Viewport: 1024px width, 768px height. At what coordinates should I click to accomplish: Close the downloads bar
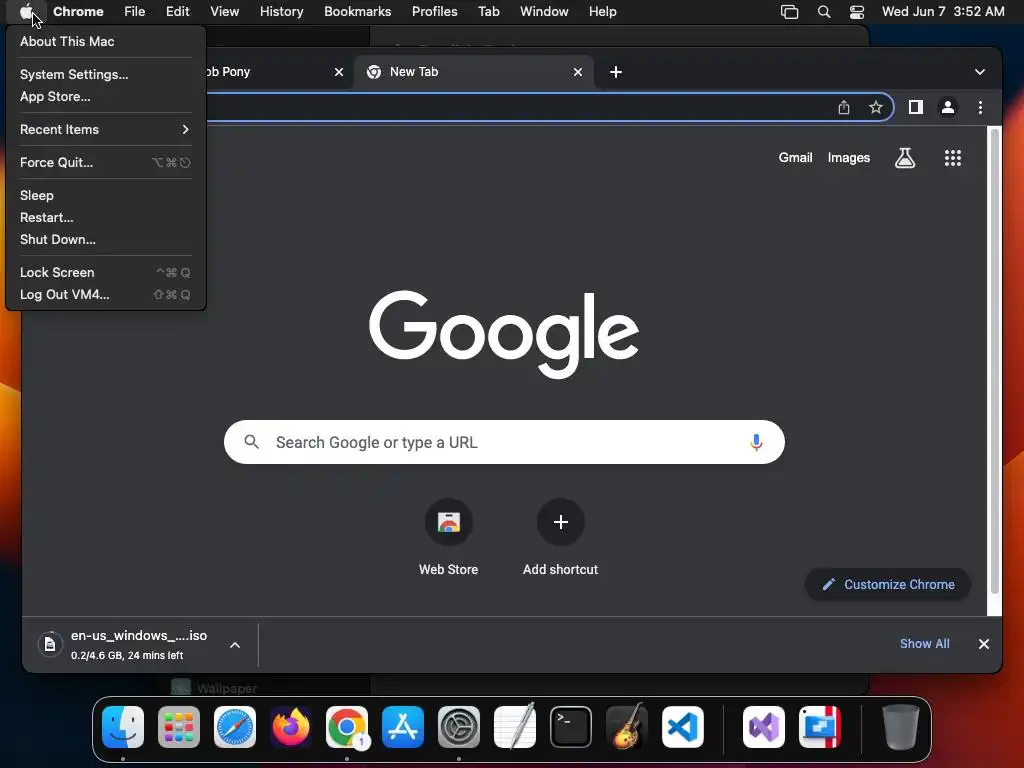click(x=984, y=644)
